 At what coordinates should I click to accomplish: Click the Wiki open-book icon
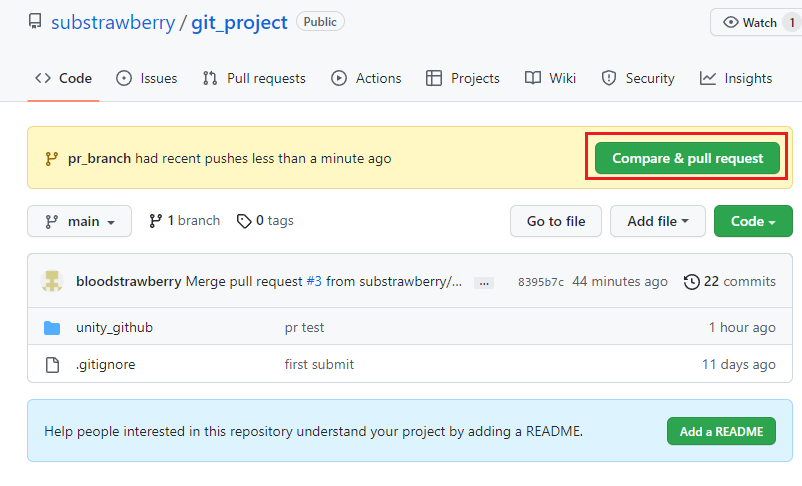click(533, 78)
